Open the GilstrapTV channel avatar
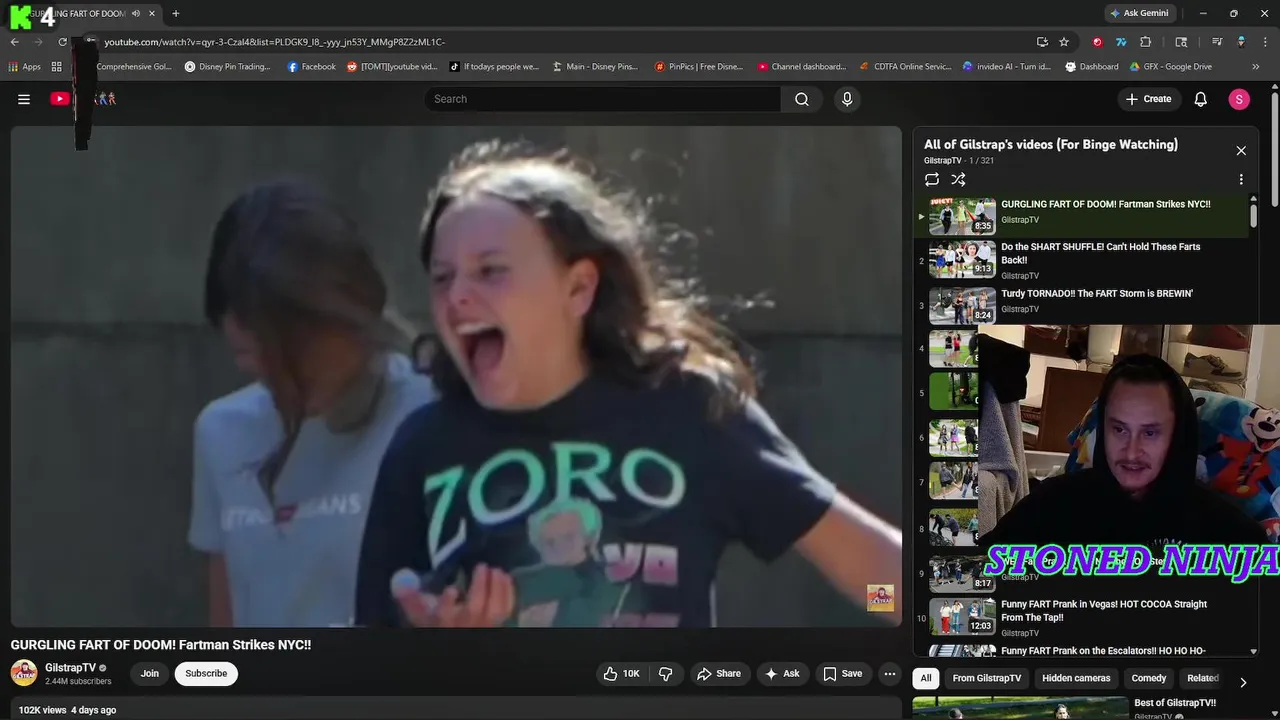 [x=24, y=673]
